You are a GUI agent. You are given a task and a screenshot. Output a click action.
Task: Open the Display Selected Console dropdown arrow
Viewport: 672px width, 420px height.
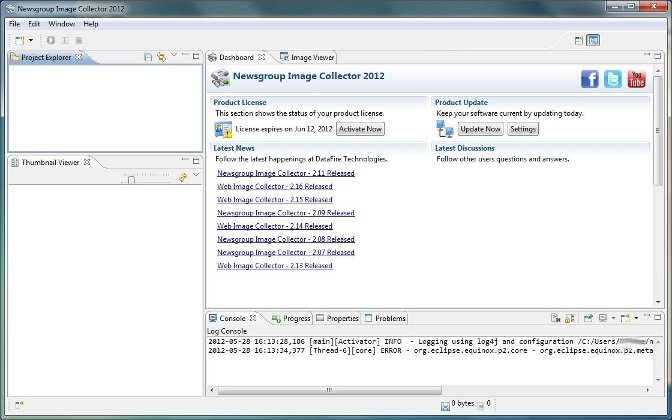click(x=613, y=318)
